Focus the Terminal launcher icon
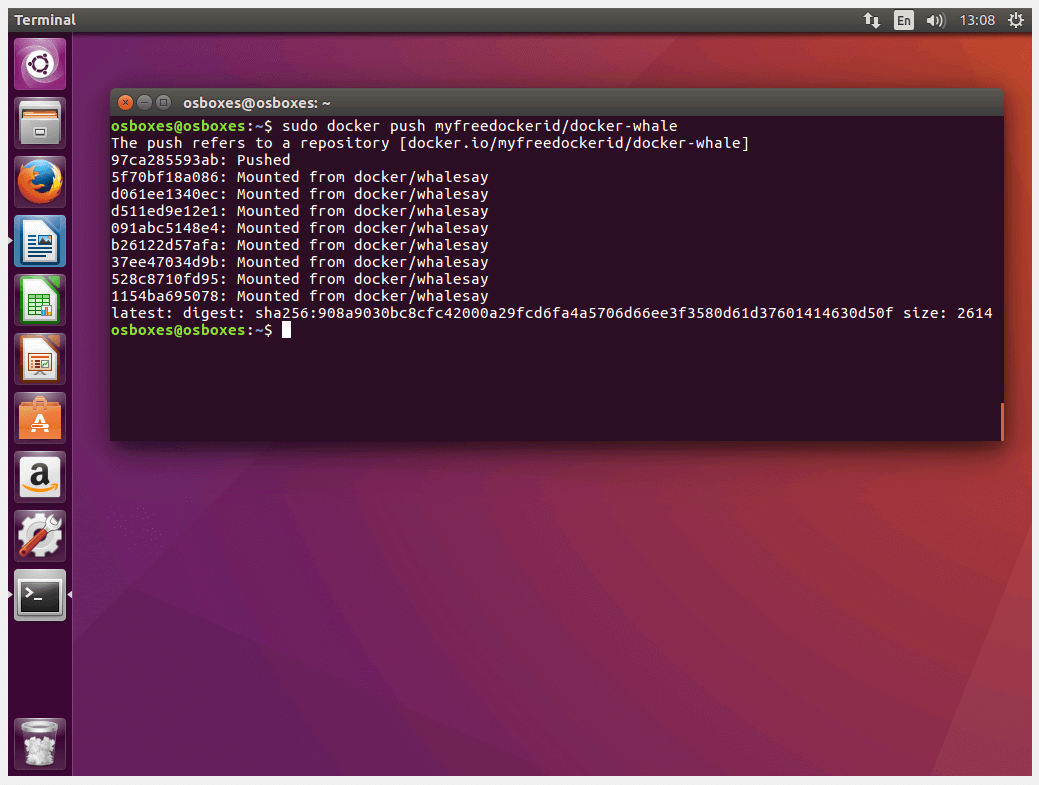1039x785 pixels. coord(40,595)
